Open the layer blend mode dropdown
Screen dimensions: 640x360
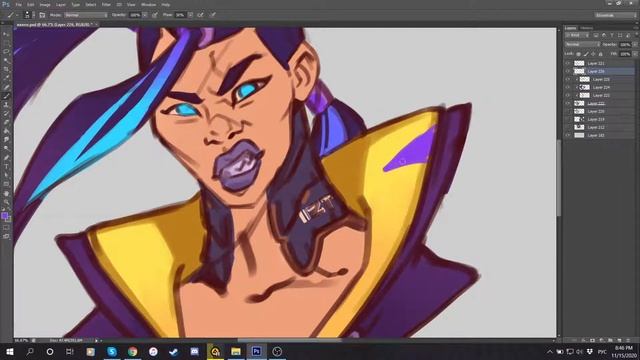582,44
